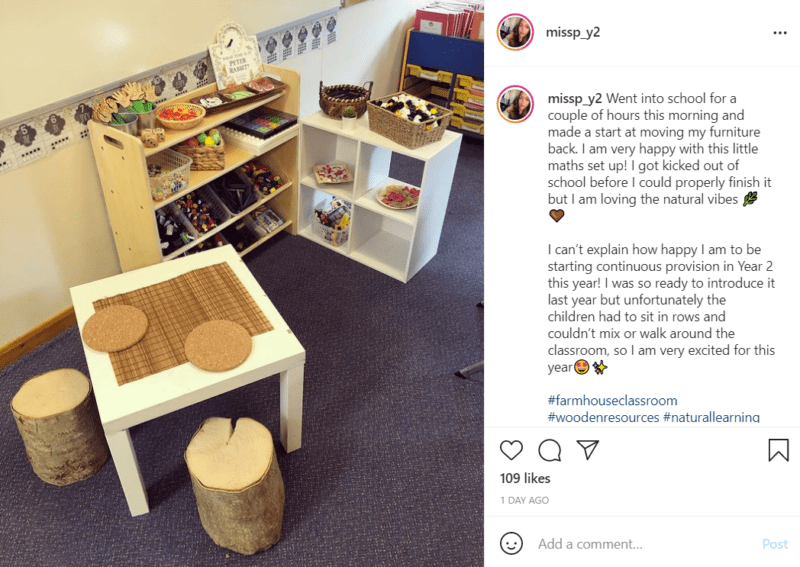Click the Post comment button
Screen dimensions: 800x567
pos(774,544)
